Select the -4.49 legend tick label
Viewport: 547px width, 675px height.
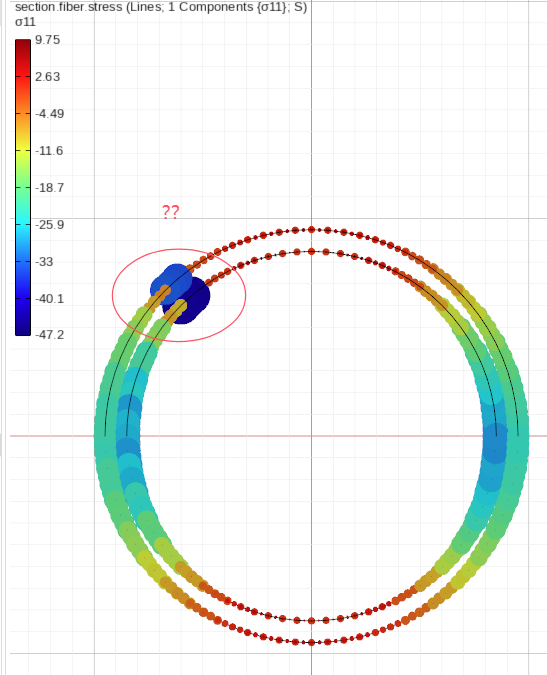click(49, 114)
